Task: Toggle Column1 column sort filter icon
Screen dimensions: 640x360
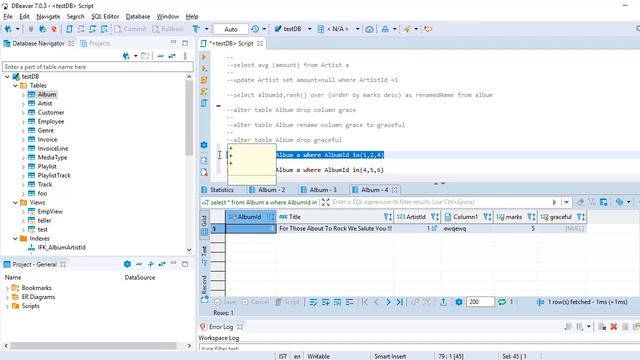Action: pos(487,217)
